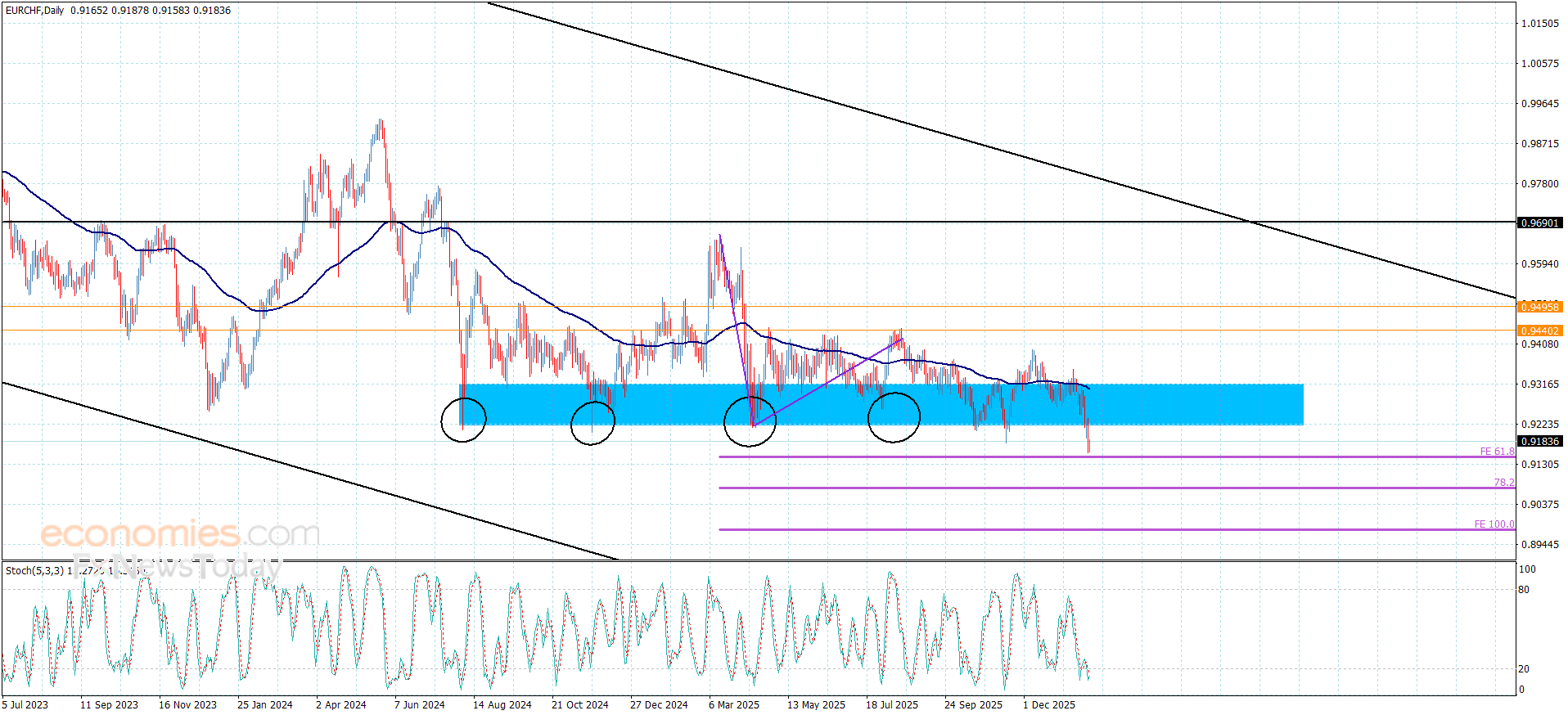Screen dimensions: 1568x715
Task: Click the 0.97800 price axis label
Action: point(1540,184)
